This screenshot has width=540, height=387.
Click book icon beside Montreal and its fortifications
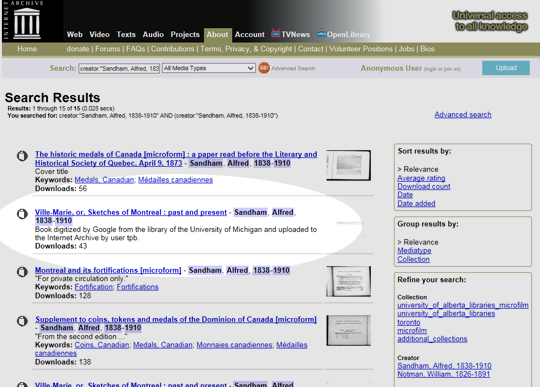[x=22, y=272]
